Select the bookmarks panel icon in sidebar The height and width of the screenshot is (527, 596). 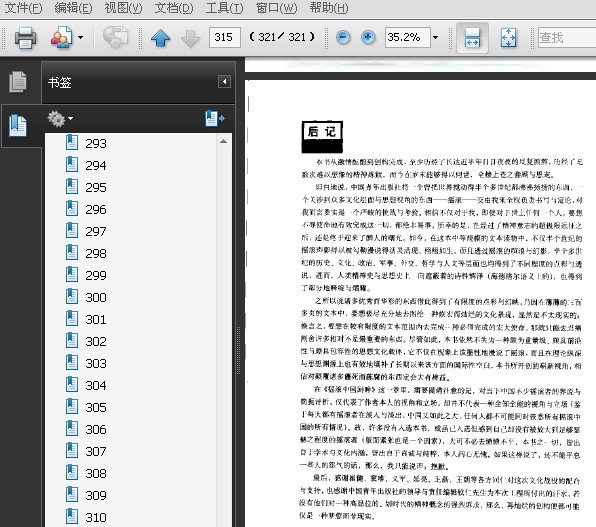pyautogui.click(x=18, y=125)
